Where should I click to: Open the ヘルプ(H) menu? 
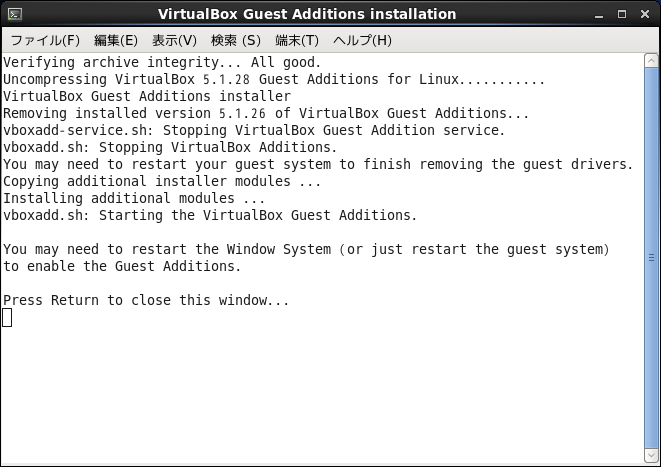click(x=362, y=40)
